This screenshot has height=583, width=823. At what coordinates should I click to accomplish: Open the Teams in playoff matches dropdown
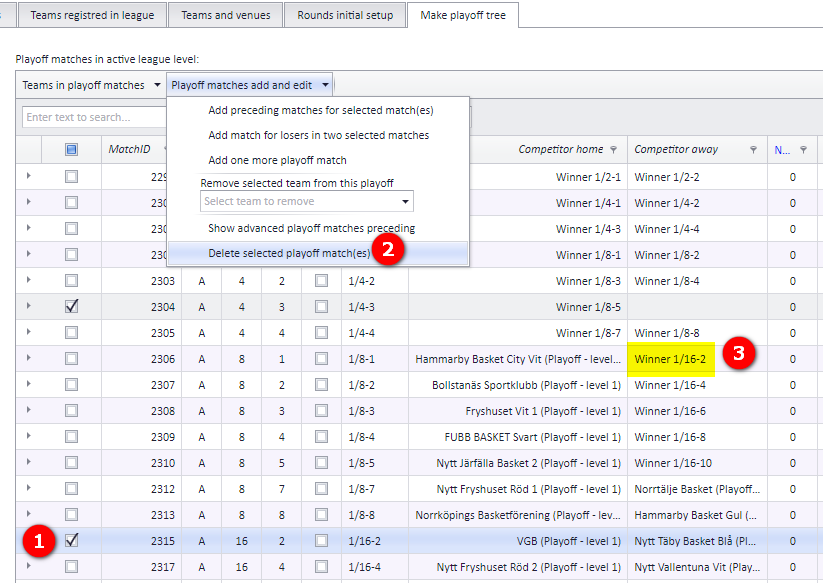[91, 85]
